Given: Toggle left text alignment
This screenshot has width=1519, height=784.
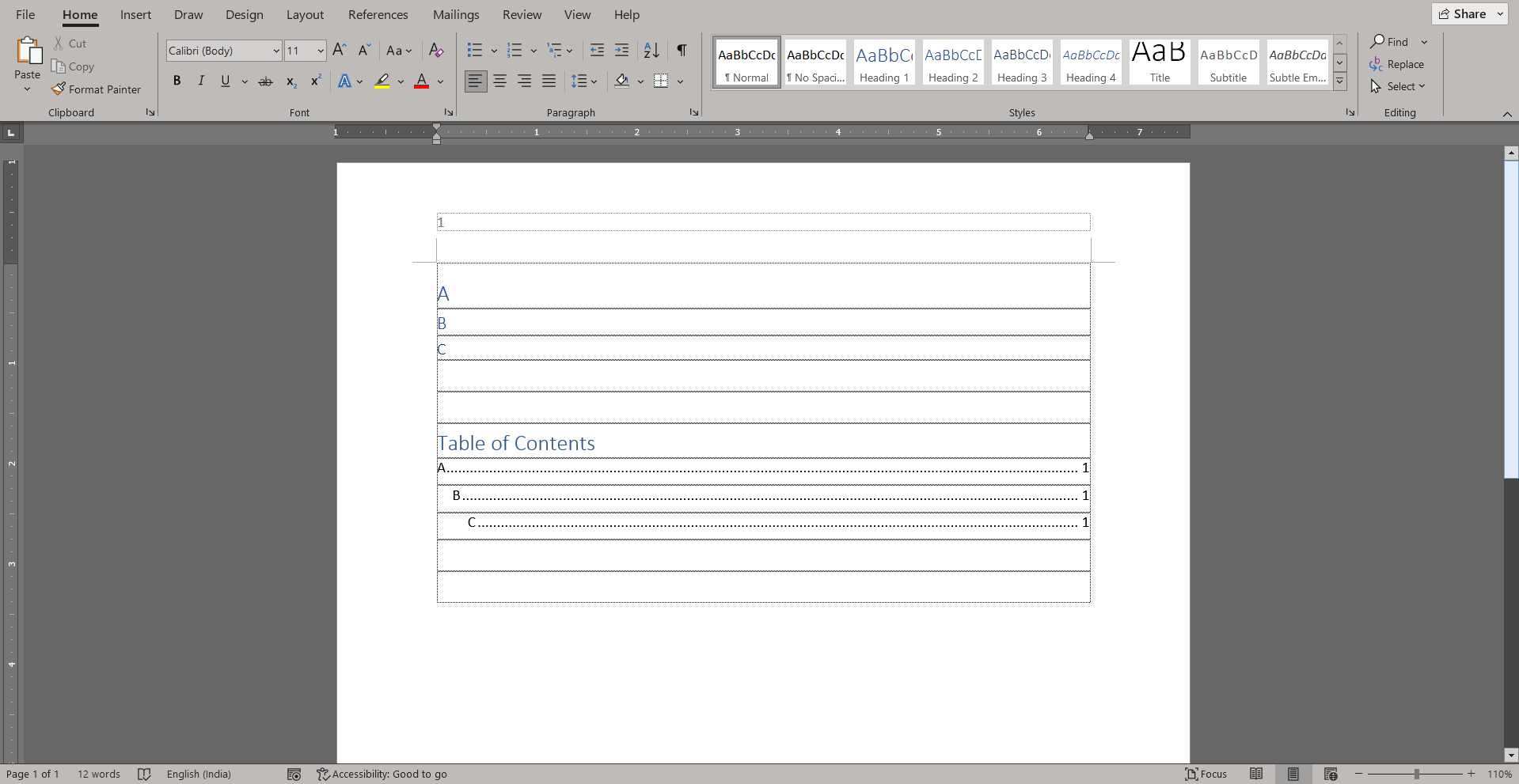Looking at the screenshot, I should pos(476,81).
